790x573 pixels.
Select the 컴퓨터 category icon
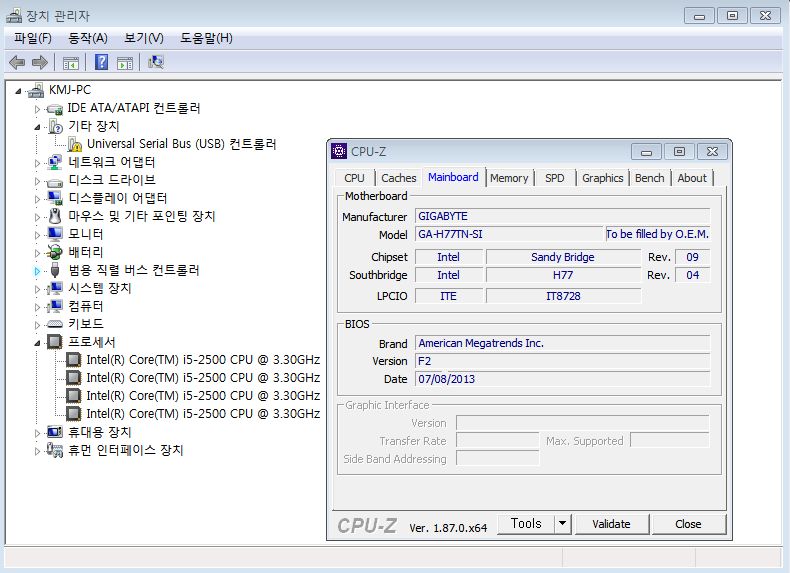tap(54, 306)
